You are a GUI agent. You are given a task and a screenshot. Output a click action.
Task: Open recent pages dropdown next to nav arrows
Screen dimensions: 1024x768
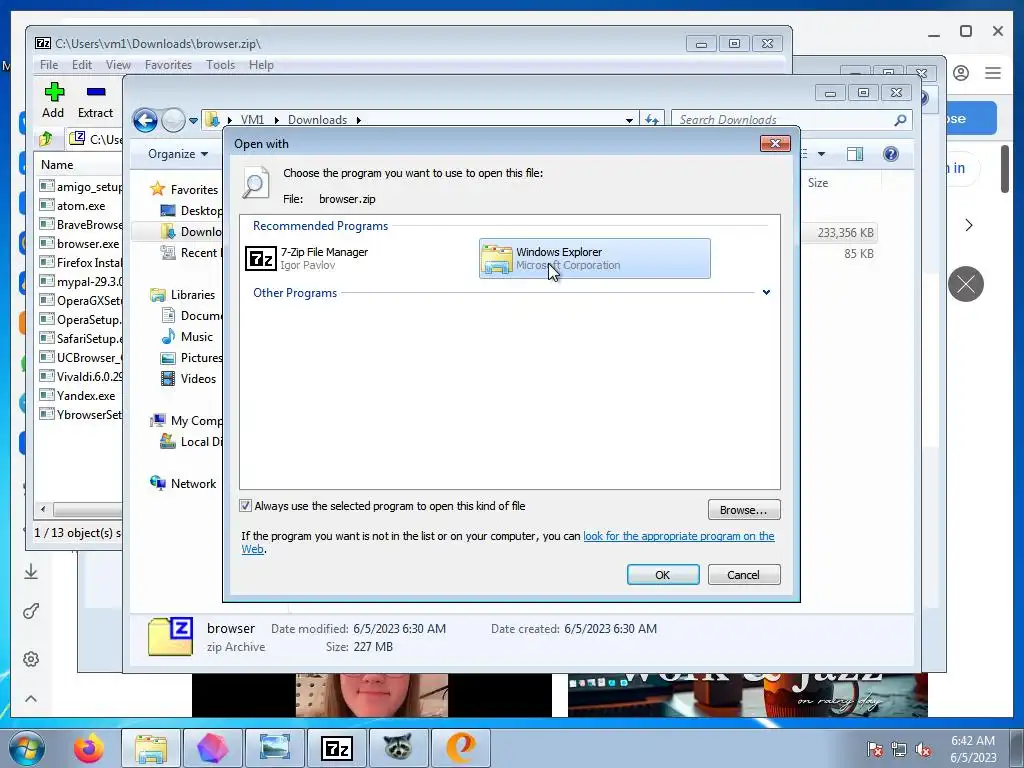click(x=193, y=121)
